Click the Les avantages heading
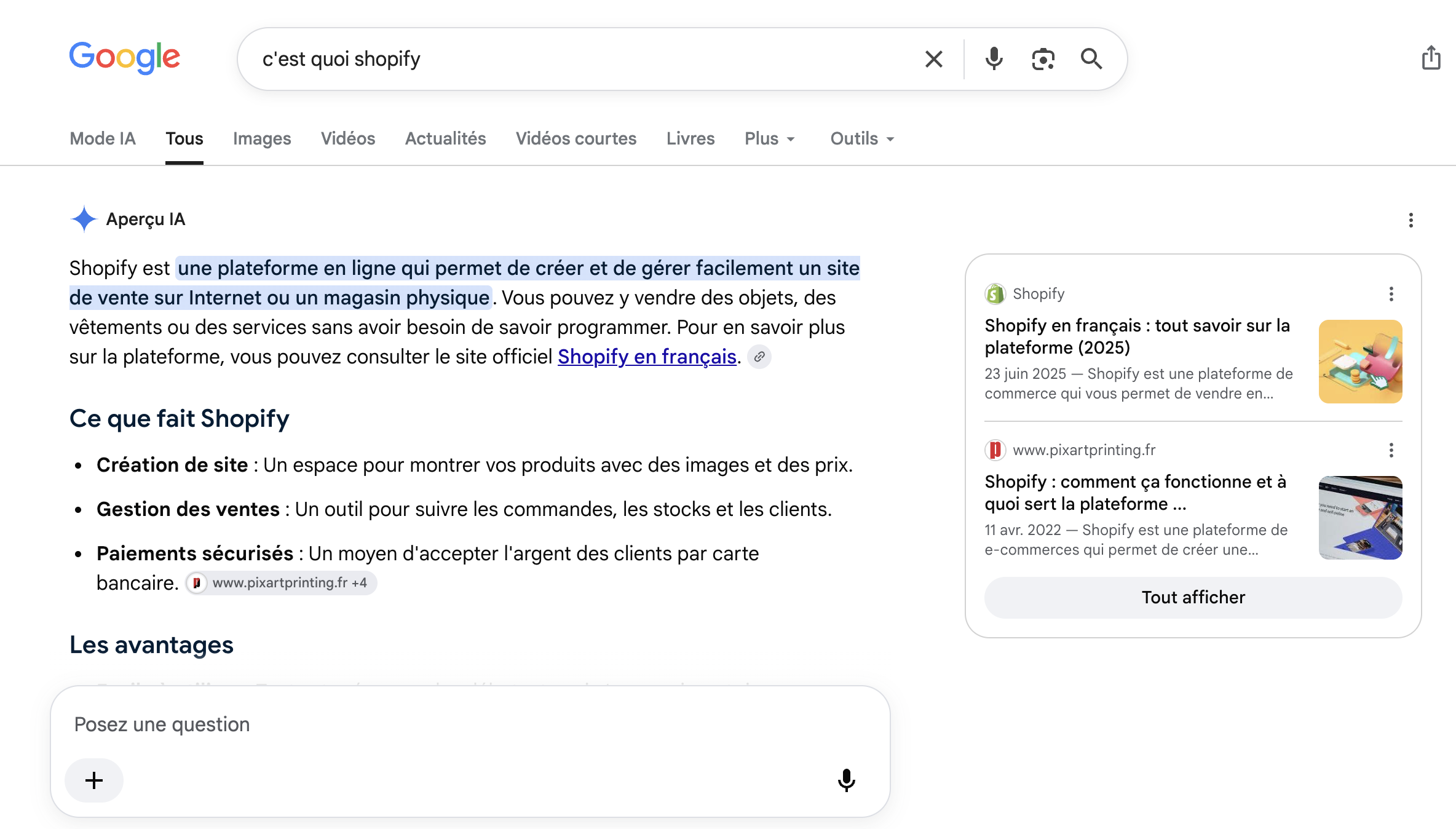The image size is (1456, 829). point(151,645)
